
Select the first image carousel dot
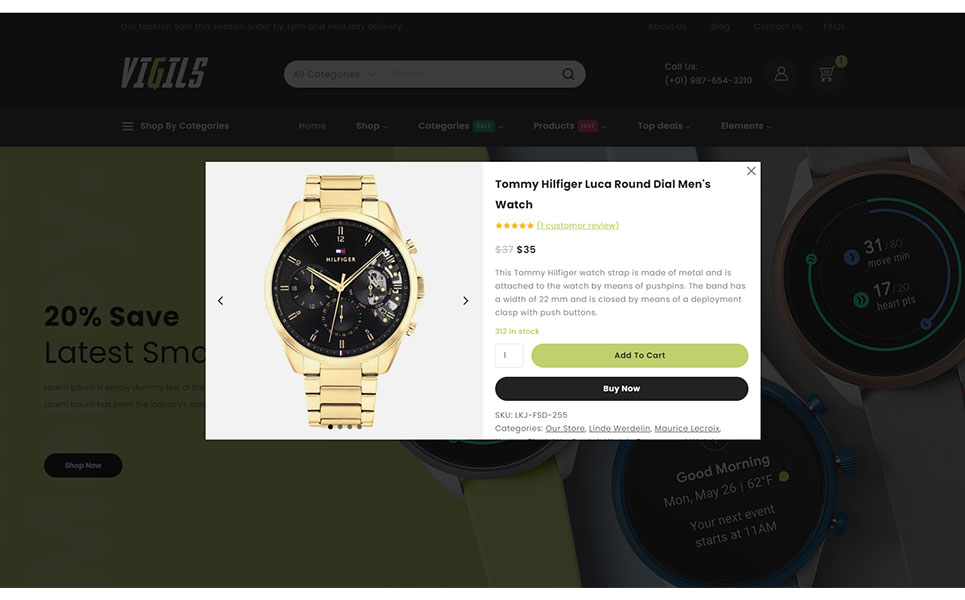coord(330,426)
